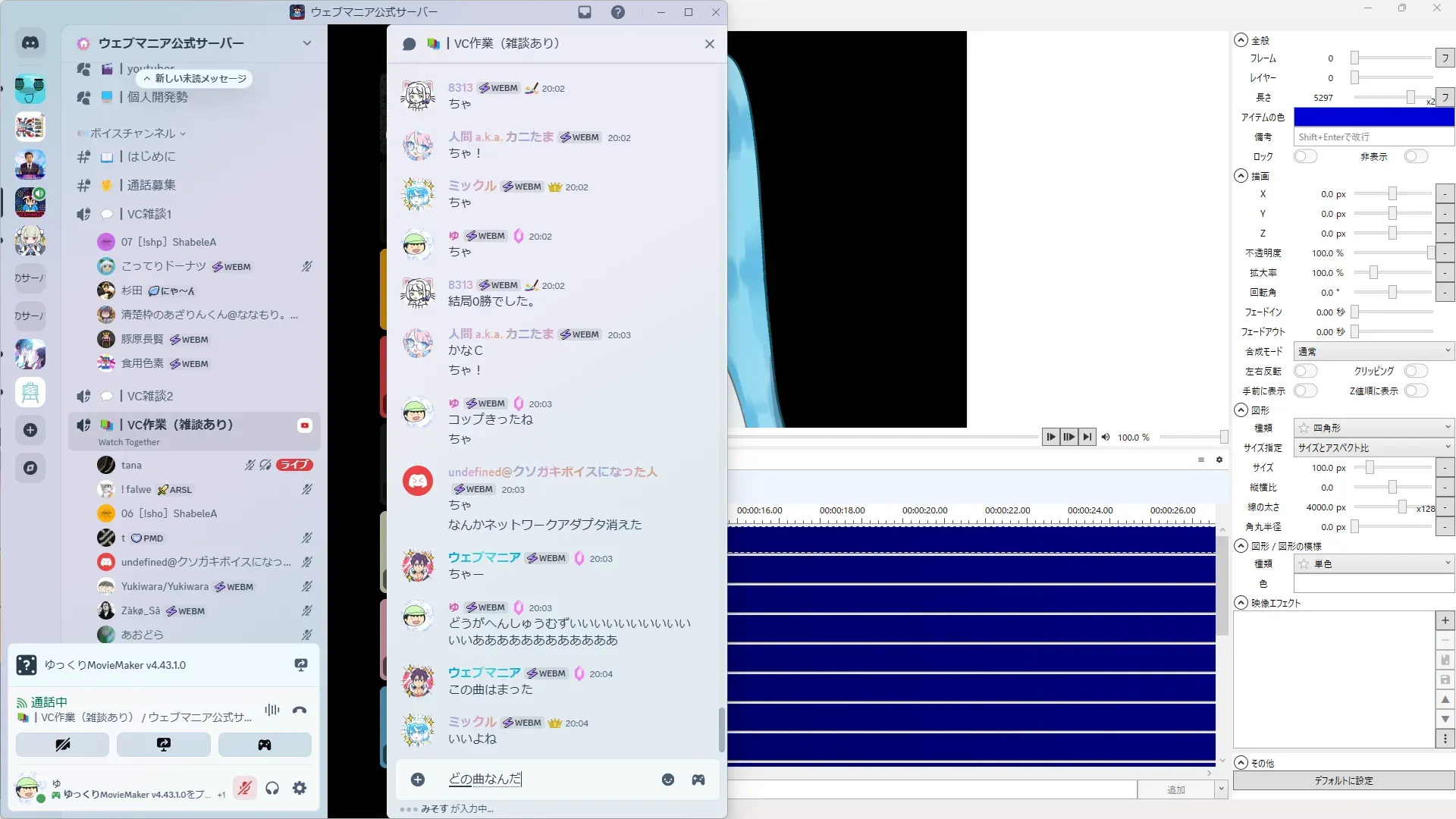
Task: Enable the クリッピング switch
Action: (x=1415, y=371)
